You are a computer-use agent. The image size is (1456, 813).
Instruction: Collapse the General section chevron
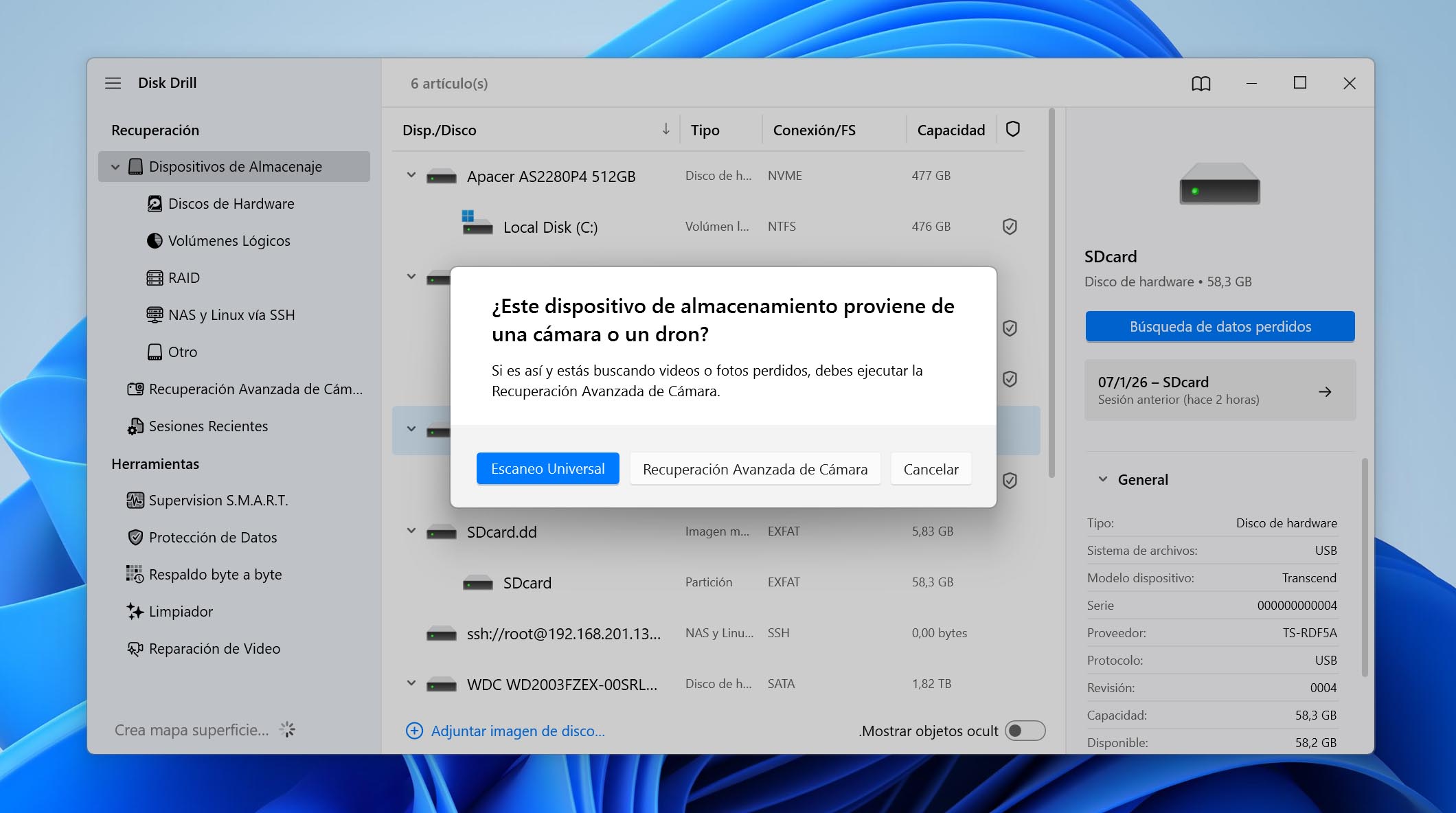(1103, 479)
